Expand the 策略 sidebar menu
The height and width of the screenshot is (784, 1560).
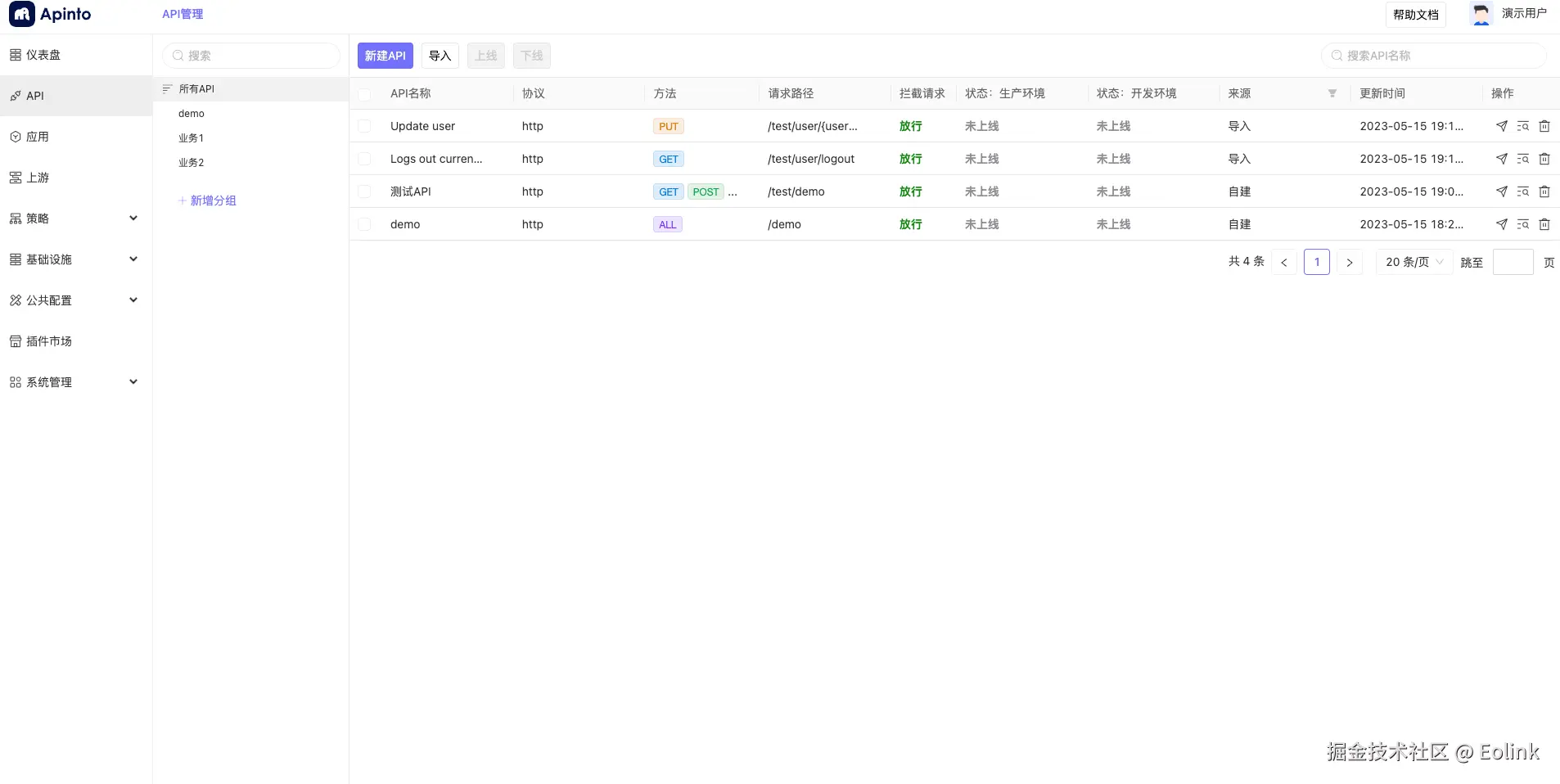[75, 219]
